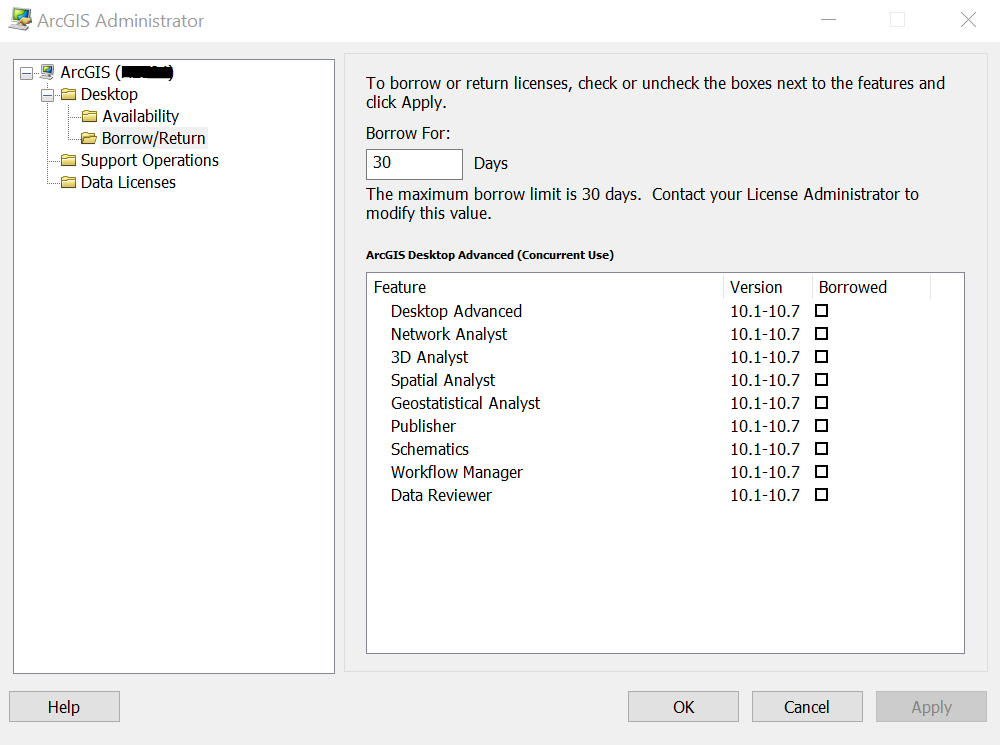This screenshot has height=745, width=1000.
Task: Check the Borrowed box for Publisher
Action: coord(821,425)
